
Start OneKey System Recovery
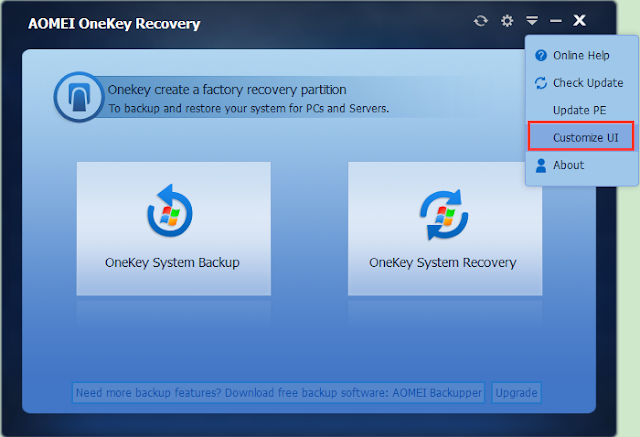pyautogui.click(x=445, y=228)
